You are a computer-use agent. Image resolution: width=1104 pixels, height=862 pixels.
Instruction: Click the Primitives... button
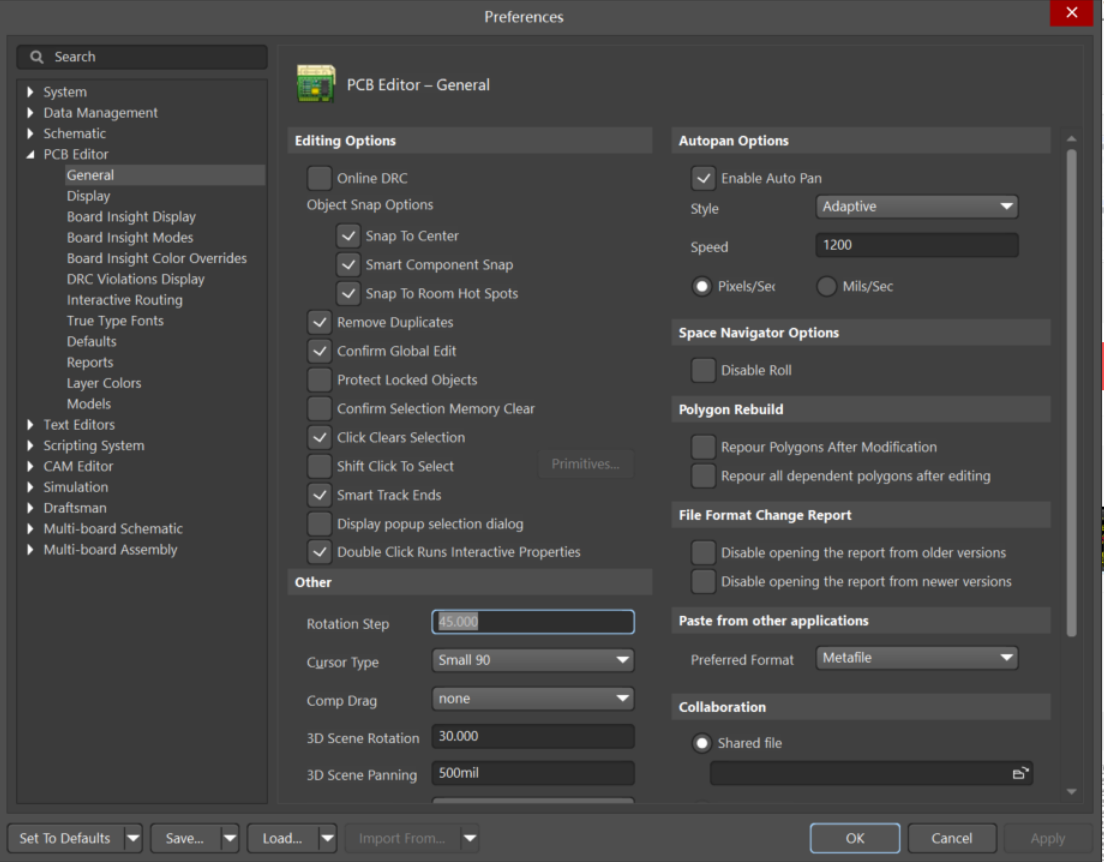pyautogui.click(x=586, y=464)
